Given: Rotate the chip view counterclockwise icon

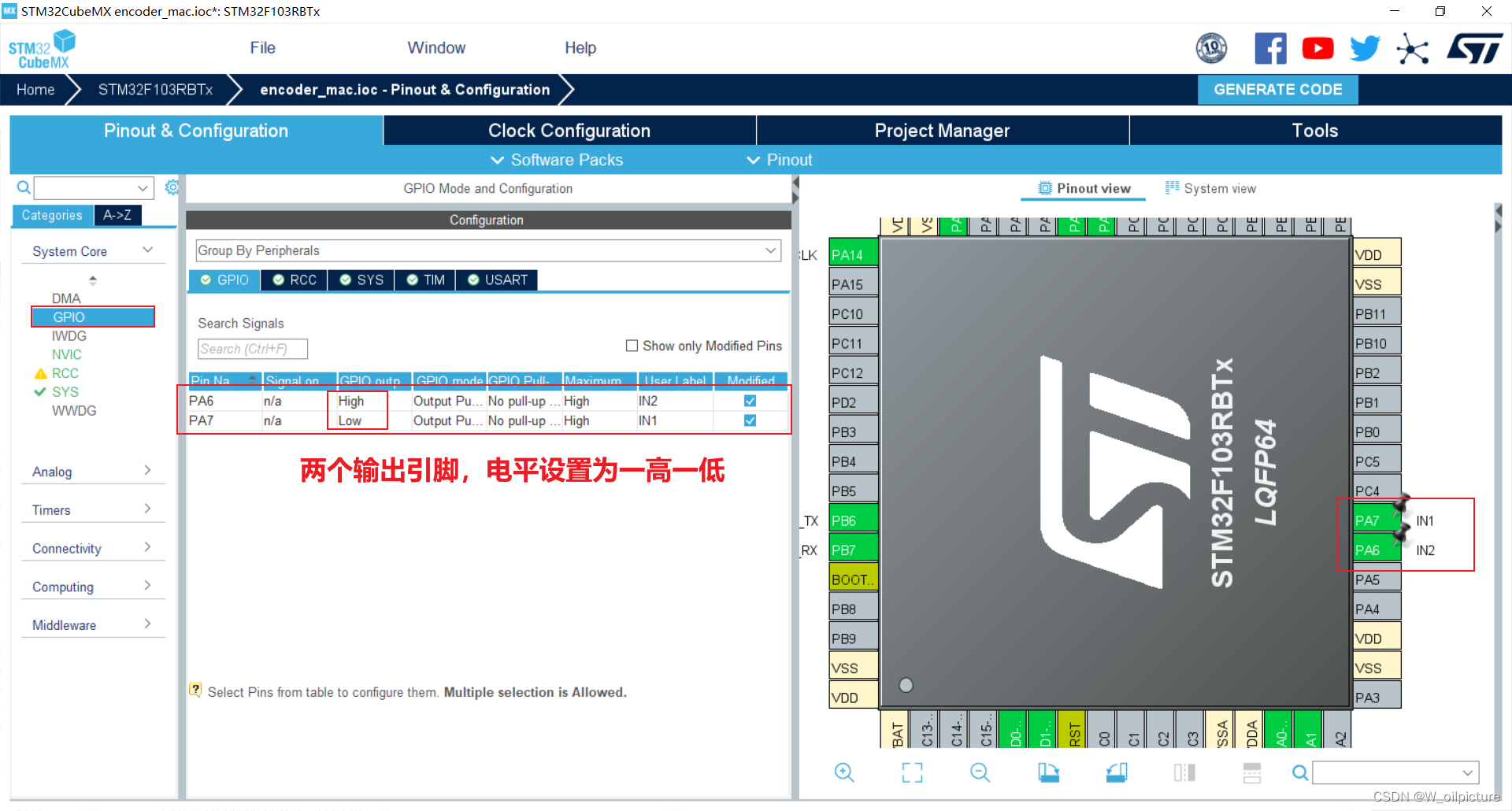Looking at the screenshot, I should tap(1117, 772).
